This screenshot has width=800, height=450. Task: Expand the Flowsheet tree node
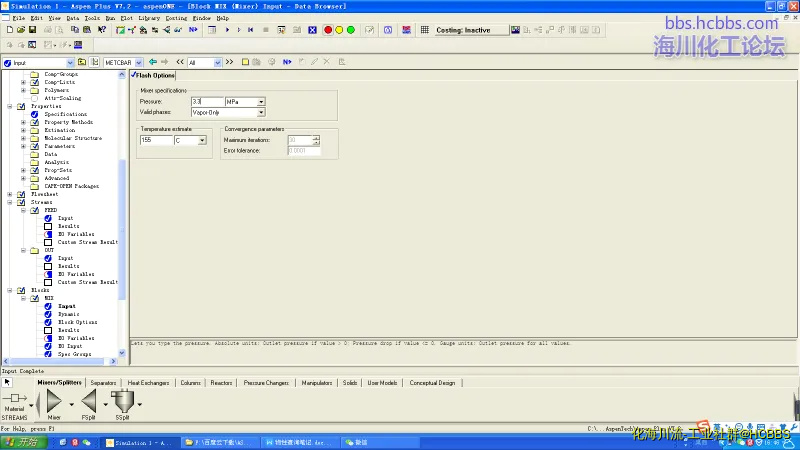click(10, 194)
